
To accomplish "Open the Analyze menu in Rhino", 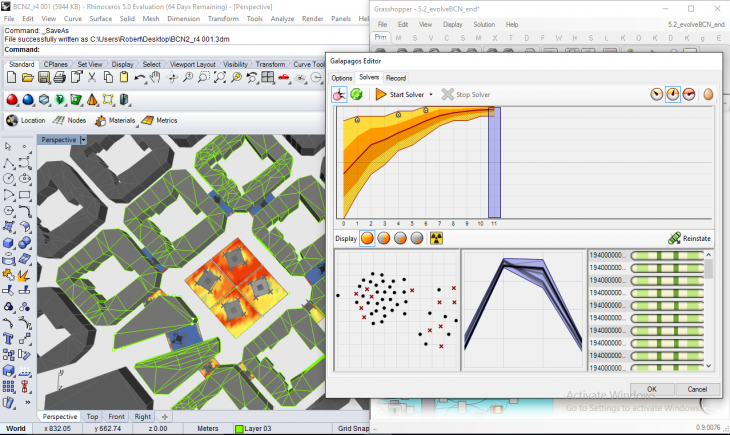I will pyautogui.click(x=282, y=18).
